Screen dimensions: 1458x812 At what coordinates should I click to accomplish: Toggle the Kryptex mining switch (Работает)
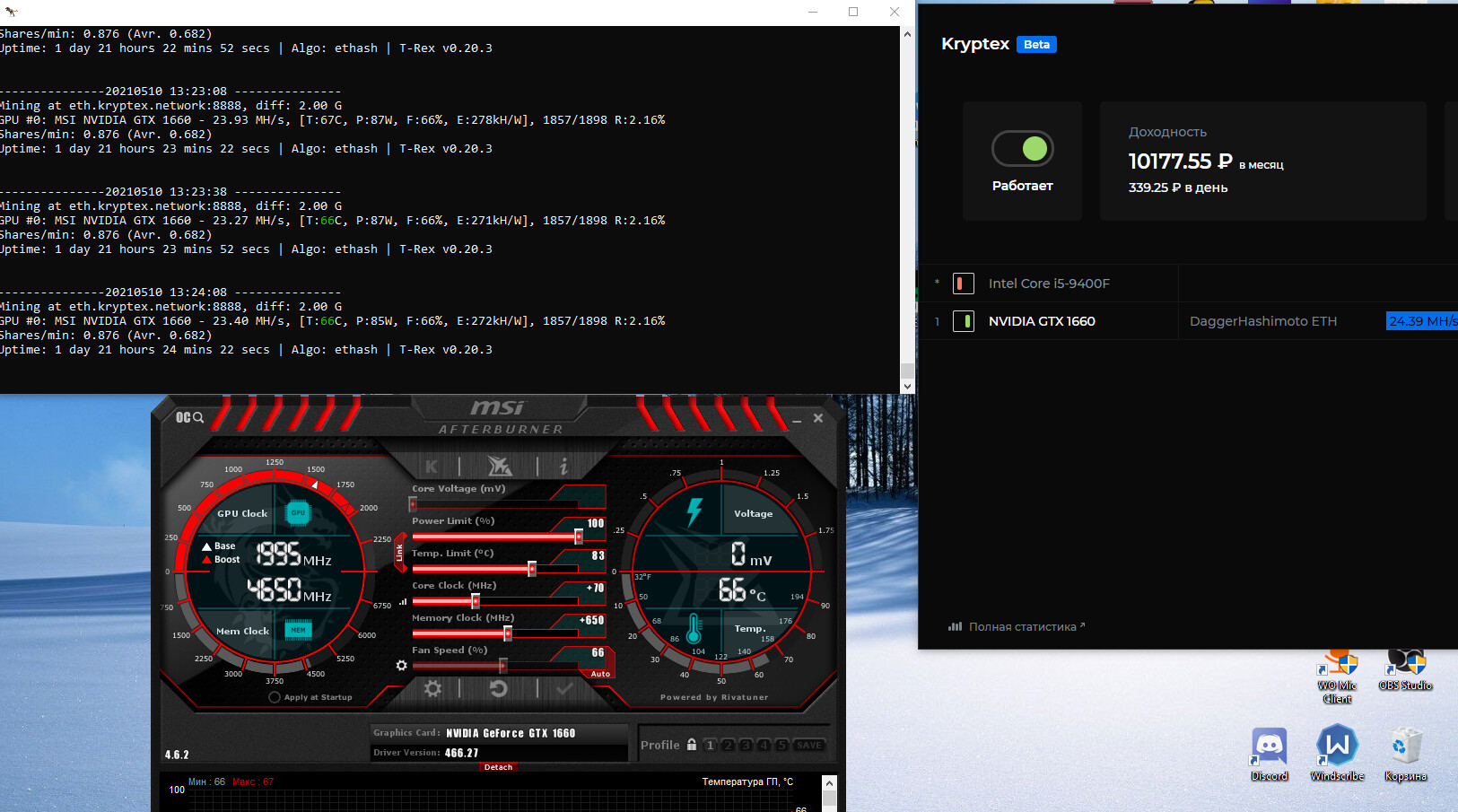pos(1022,149)
